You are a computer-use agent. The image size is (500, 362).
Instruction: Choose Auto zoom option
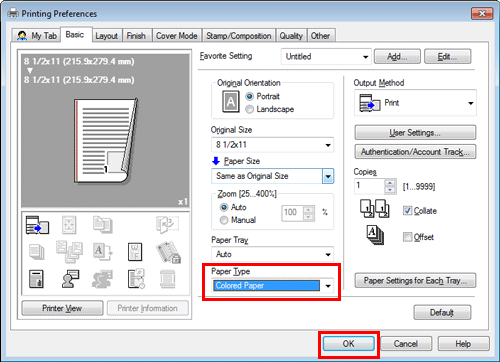click(224, 207)
